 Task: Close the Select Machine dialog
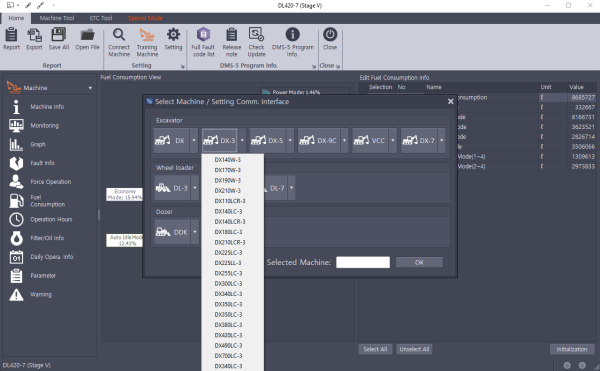coord(450,102)
